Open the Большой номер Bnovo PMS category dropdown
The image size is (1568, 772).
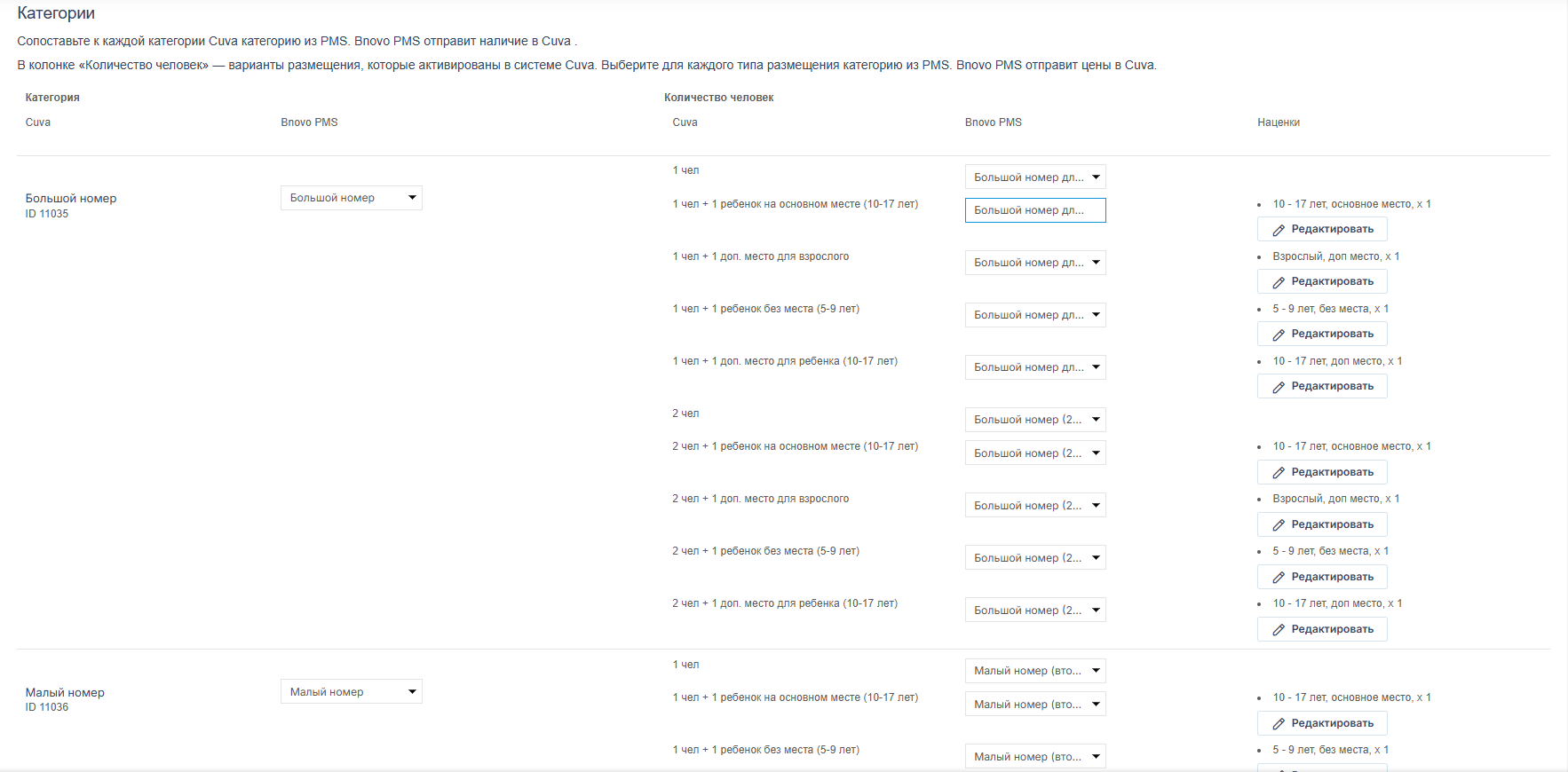tap(352, 198)
